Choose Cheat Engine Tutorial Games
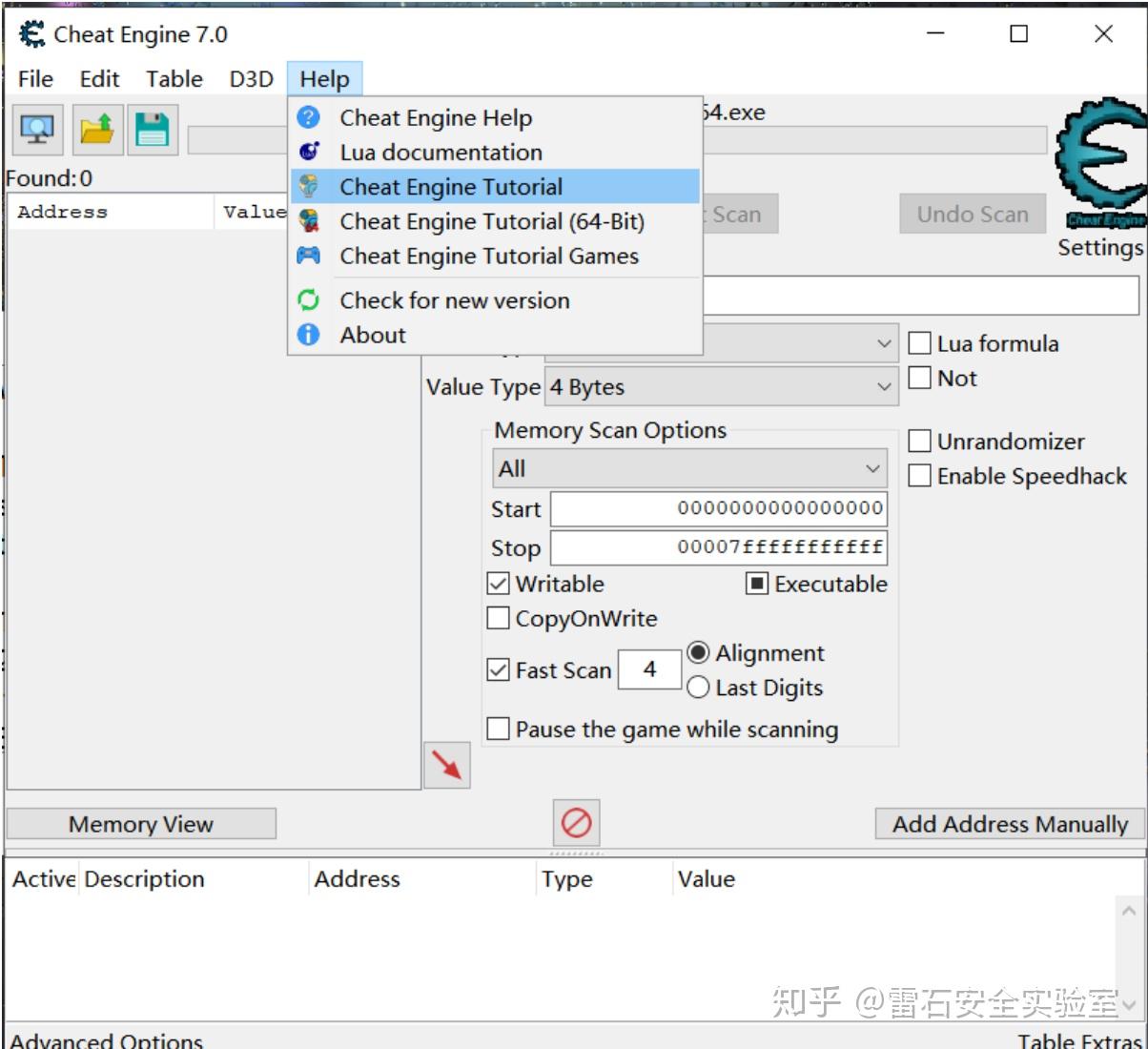This screenshot has height=1049, width=1148. 495,256
